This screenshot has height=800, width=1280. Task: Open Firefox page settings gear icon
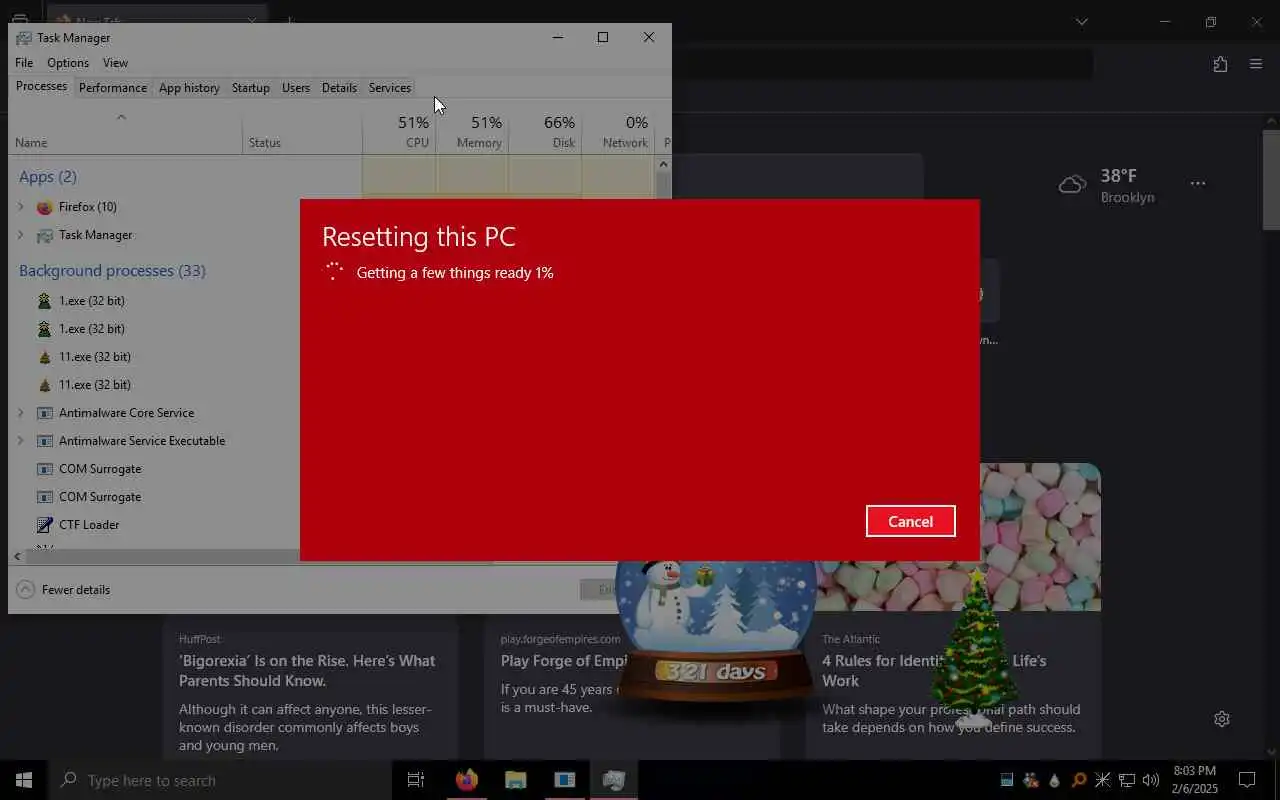(1221, 719)
